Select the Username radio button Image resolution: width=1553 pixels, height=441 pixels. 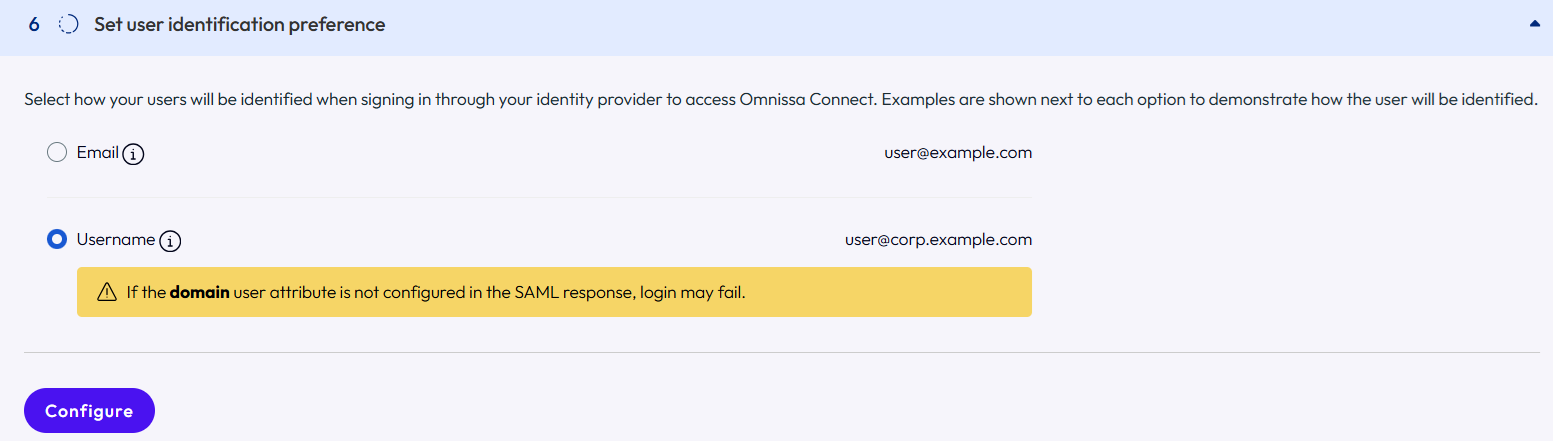tap(57, 240)
